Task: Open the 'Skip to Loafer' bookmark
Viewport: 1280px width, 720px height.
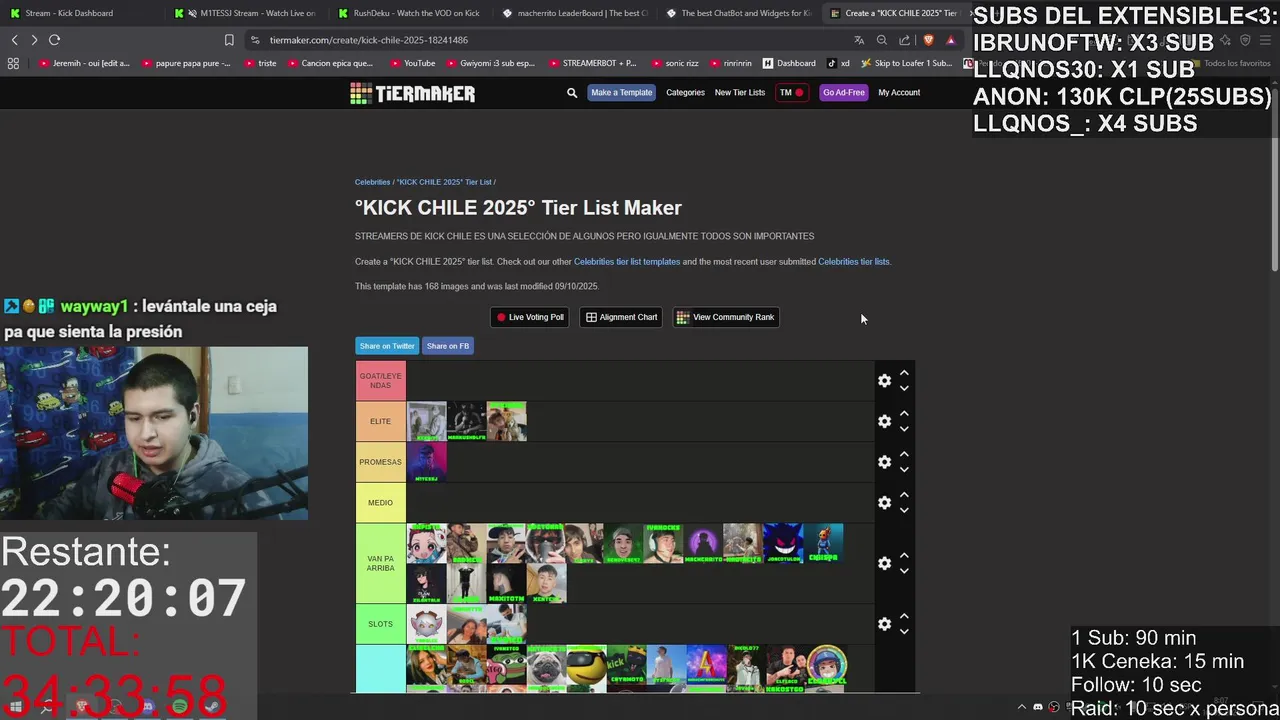Action: [907, 63]
